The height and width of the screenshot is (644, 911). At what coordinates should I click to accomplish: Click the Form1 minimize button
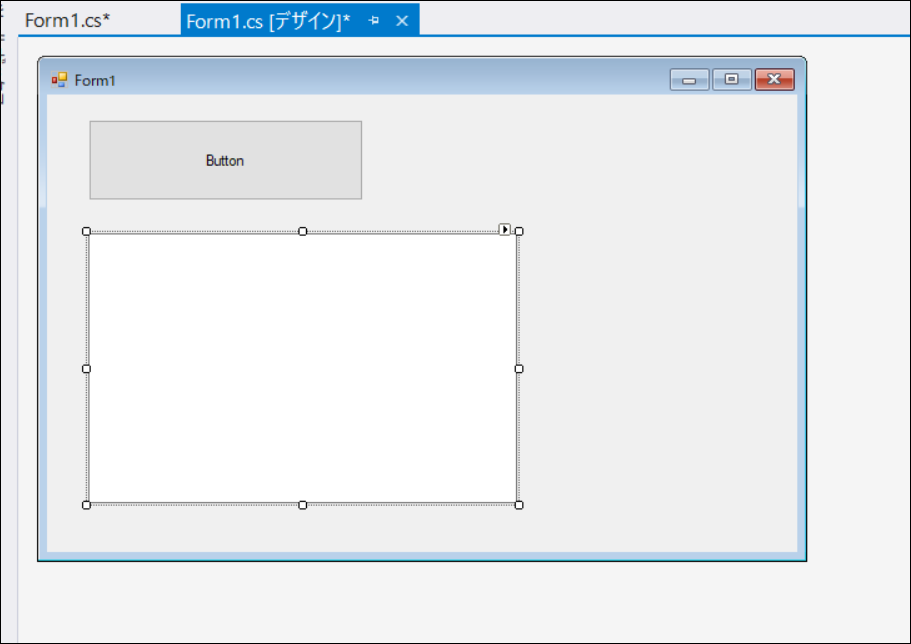coord(689,80)
